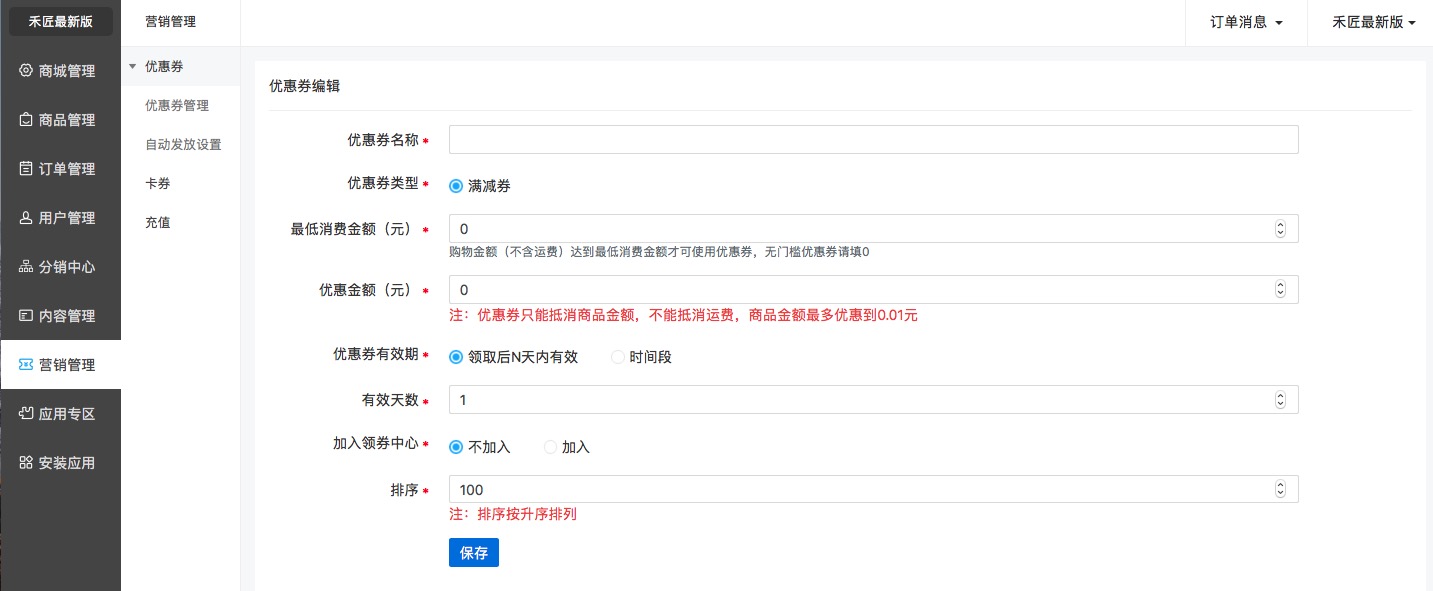Viewport: 1433px width, 591px height.
Task: Click the 安装应用 grid icon
Action: (x=26, y=463)
